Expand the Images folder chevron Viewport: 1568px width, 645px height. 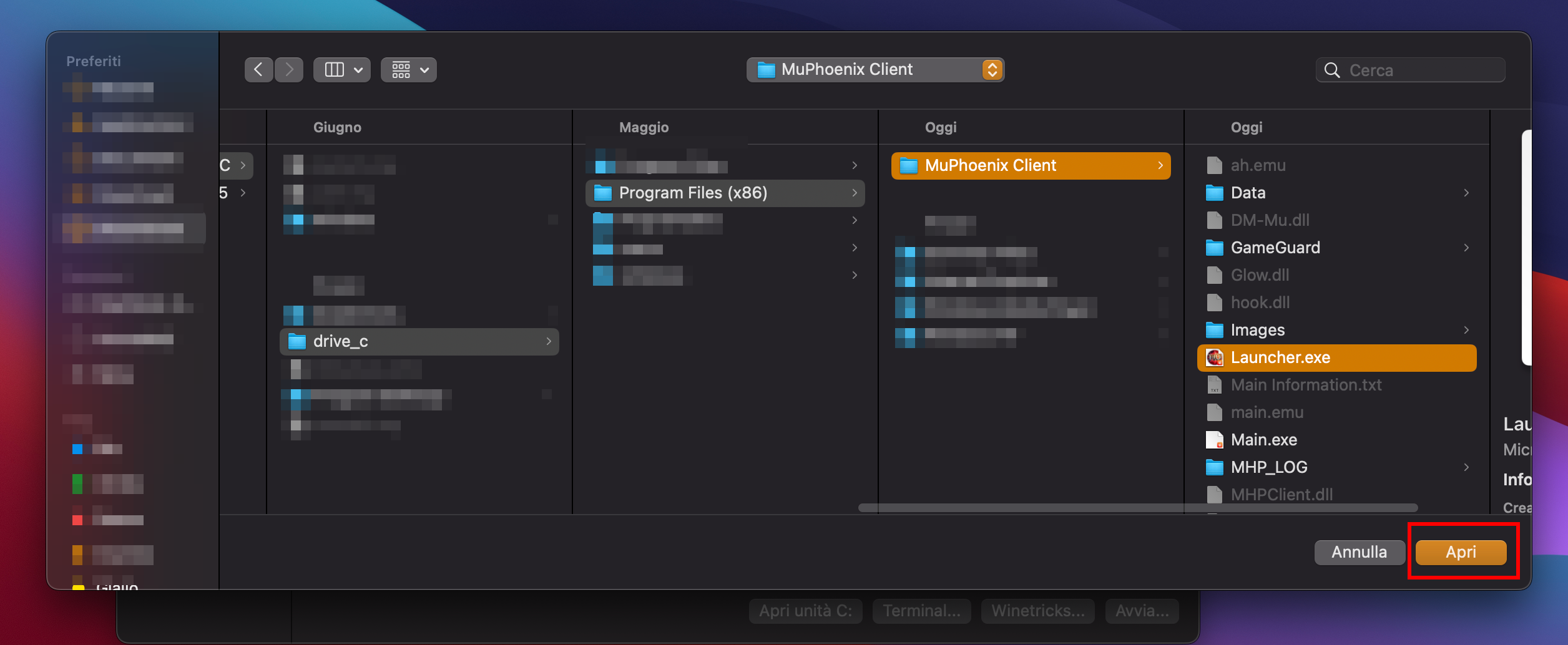(x=1466, y=330)
